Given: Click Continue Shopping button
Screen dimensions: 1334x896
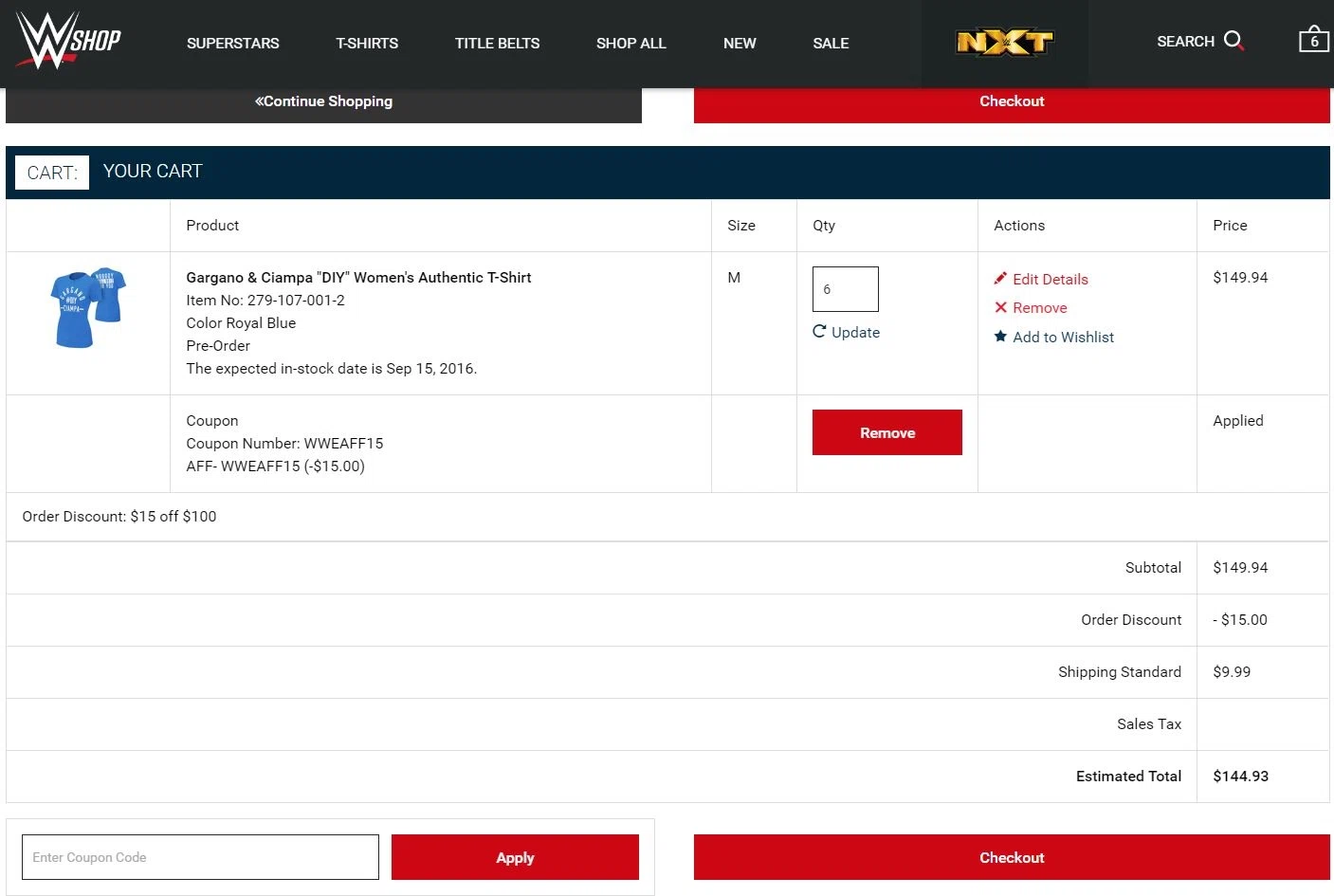Looking at the screenshot, I should tap(323, 104).
